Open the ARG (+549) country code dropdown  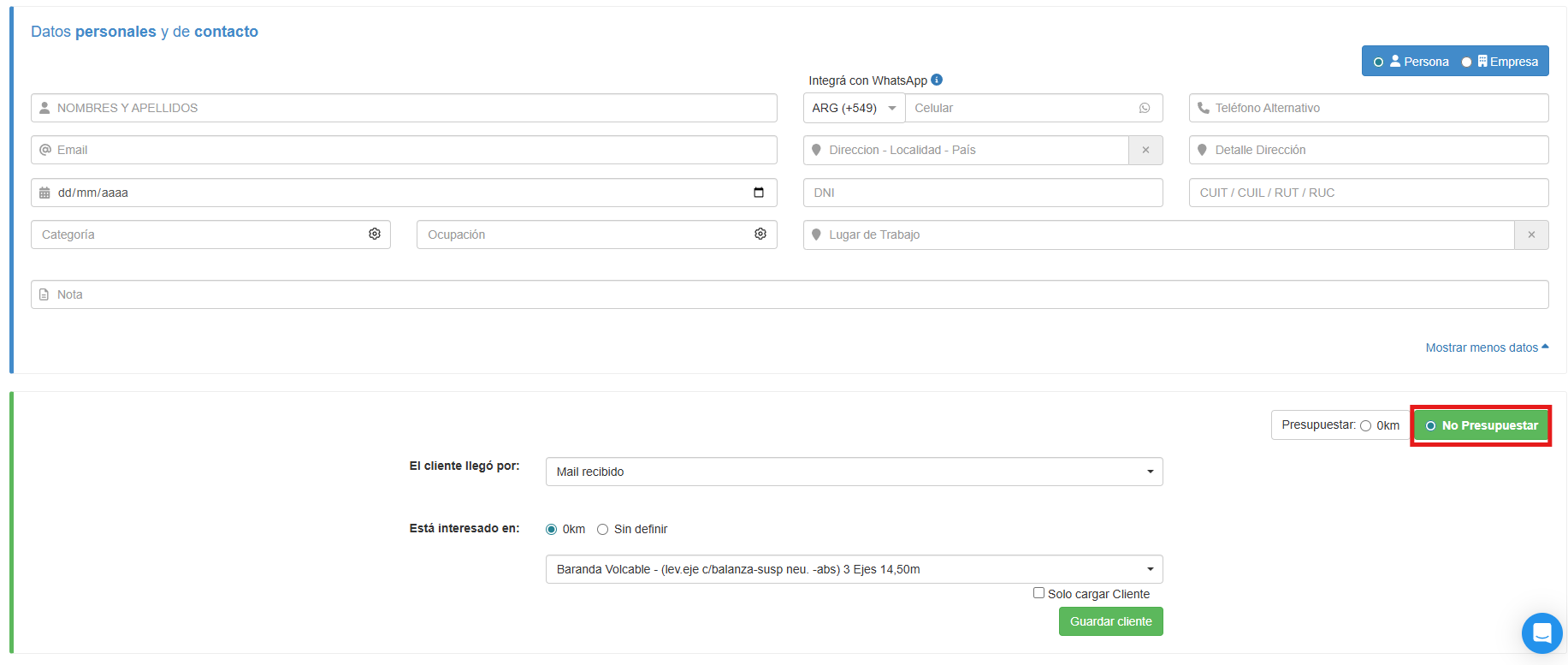click(x=854, y=108)
